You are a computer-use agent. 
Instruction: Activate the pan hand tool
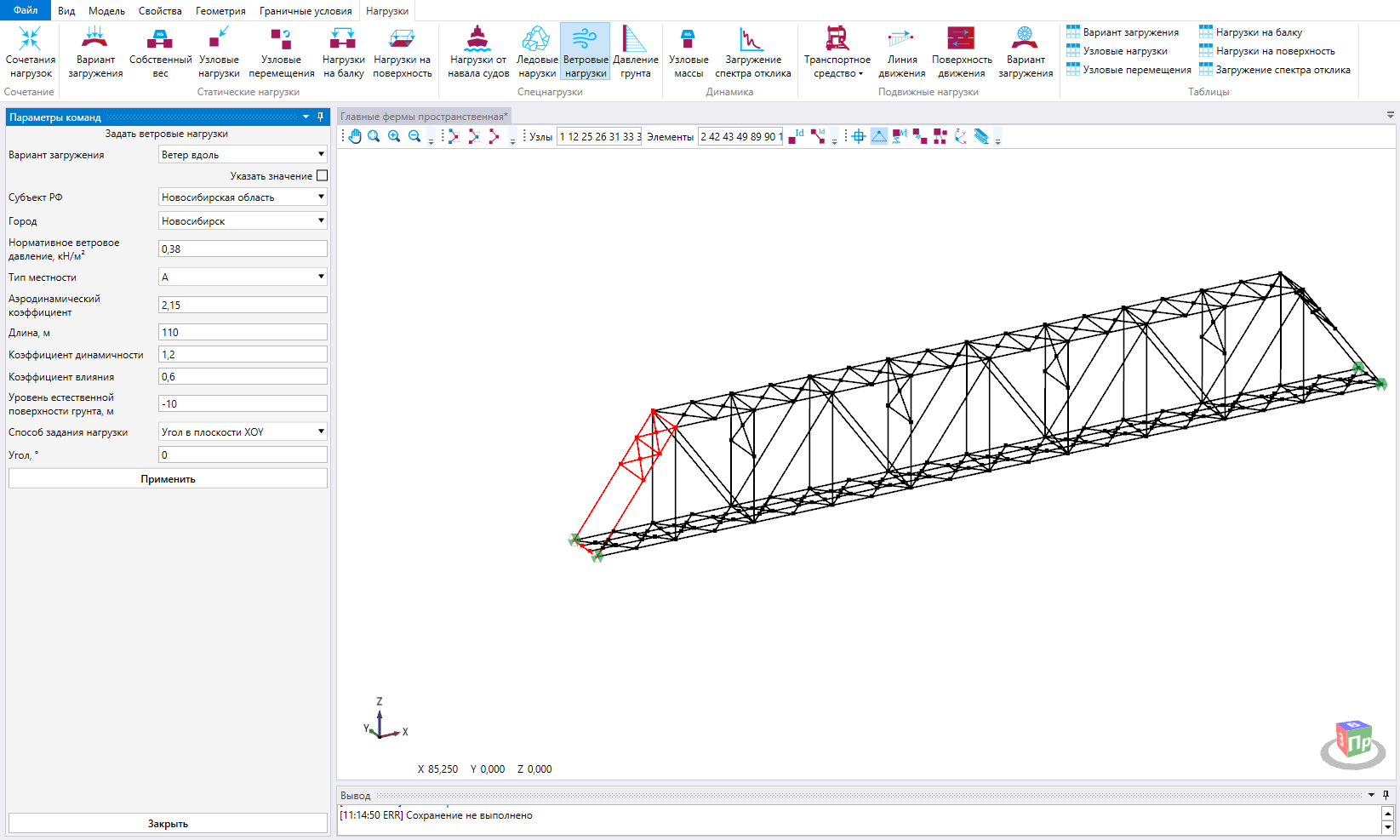pyautogui.click(x=355, y=136)
